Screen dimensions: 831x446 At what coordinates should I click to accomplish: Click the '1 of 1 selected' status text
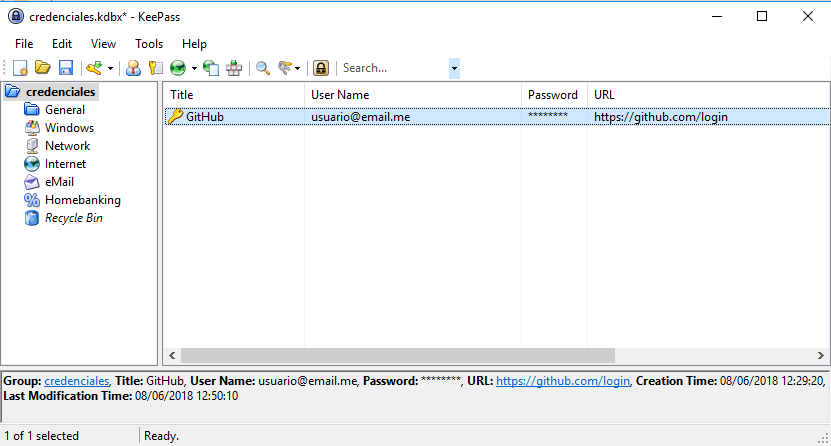pyautogui.click(x=42, y=436)
